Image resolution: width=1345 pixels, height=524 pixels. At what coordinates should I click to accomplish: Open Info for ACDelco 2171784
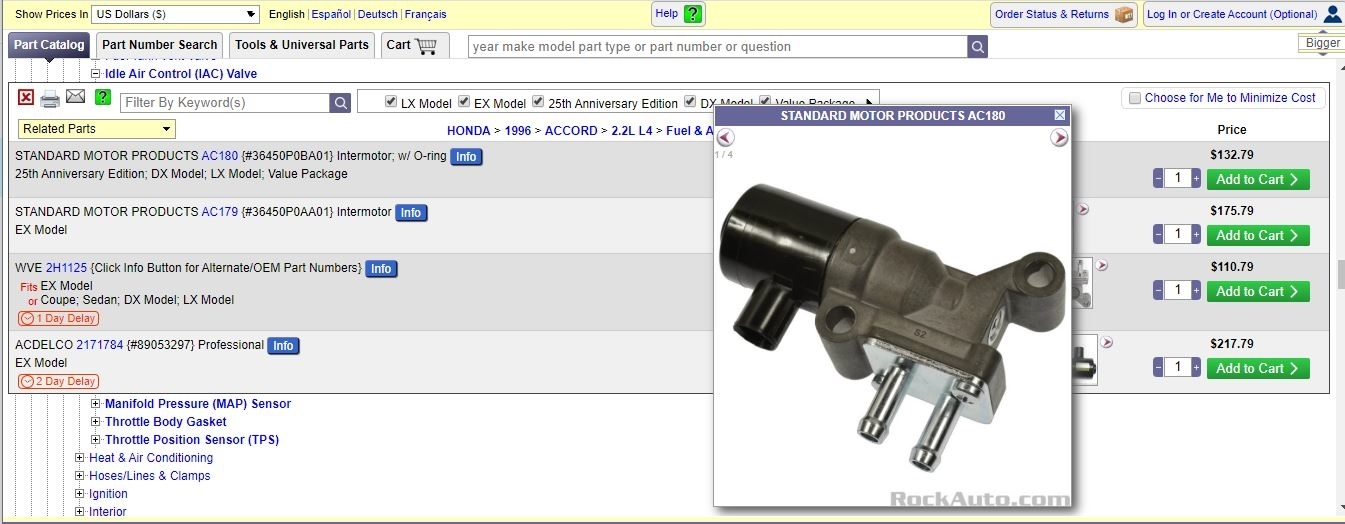[284, 346]
